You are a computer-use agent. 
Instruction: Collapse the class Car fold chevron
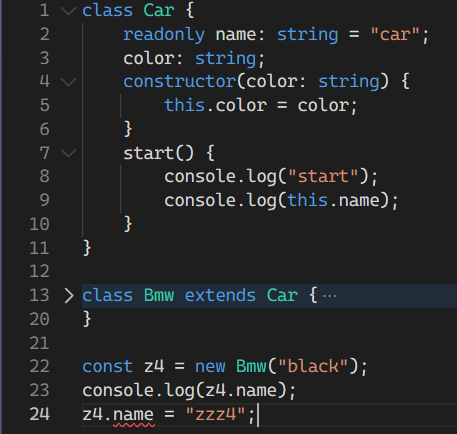click(x=69, y=11)
